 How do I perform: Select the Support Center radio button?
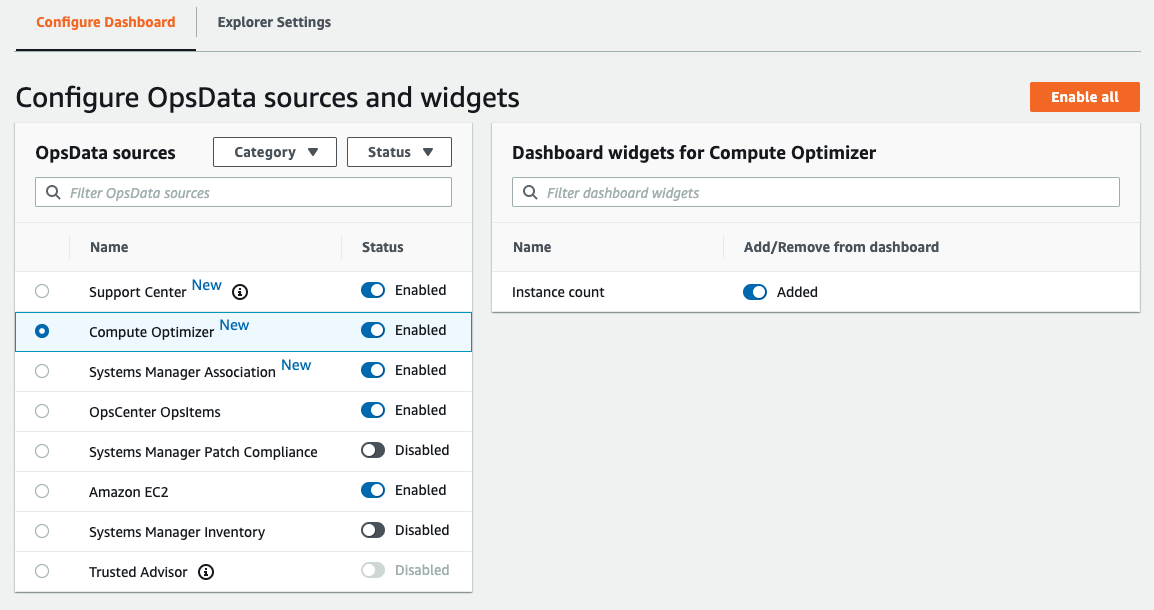click(x=41, y=290)
